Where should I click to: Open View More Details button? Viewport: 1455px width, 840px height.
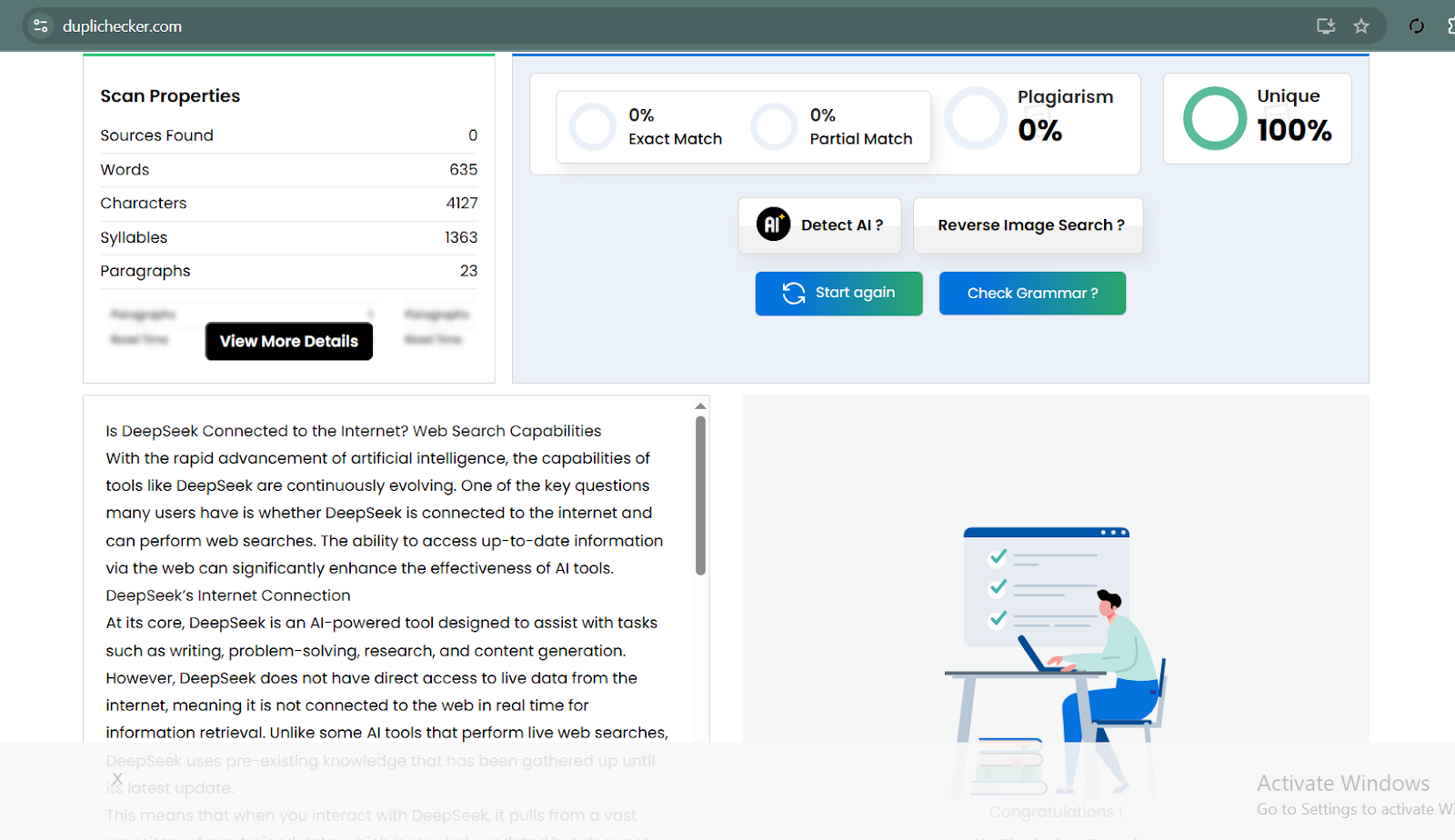click(x=289, y=341)
